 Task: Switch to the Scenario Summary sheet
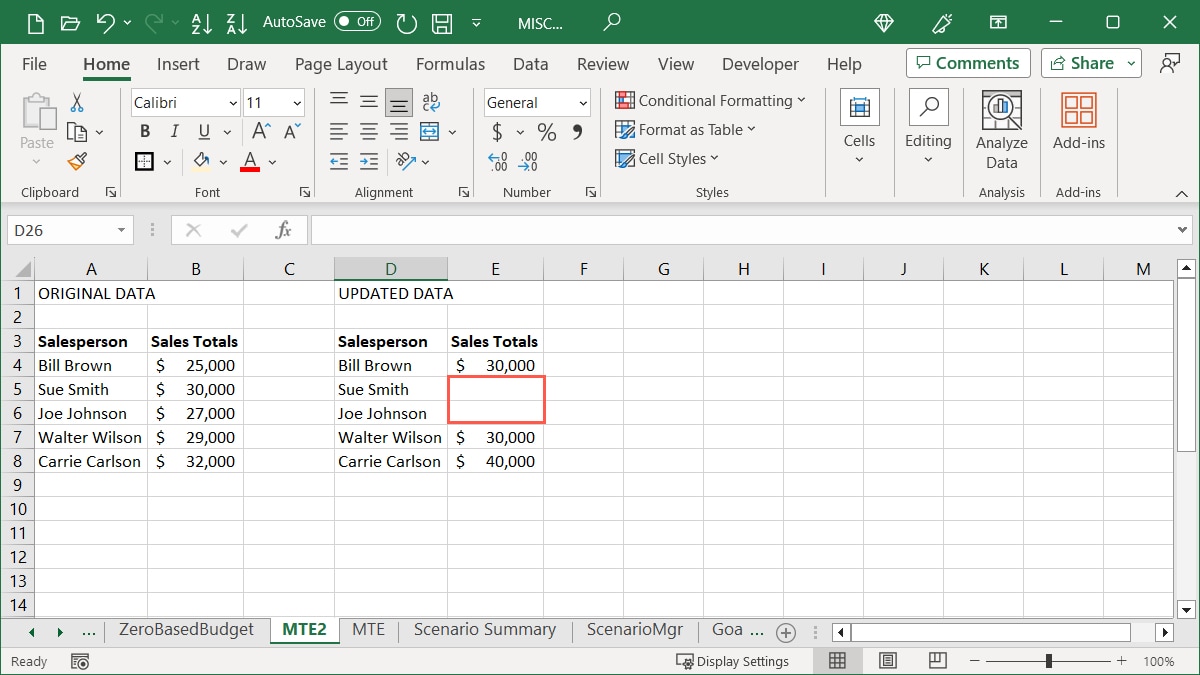(484, 630)
